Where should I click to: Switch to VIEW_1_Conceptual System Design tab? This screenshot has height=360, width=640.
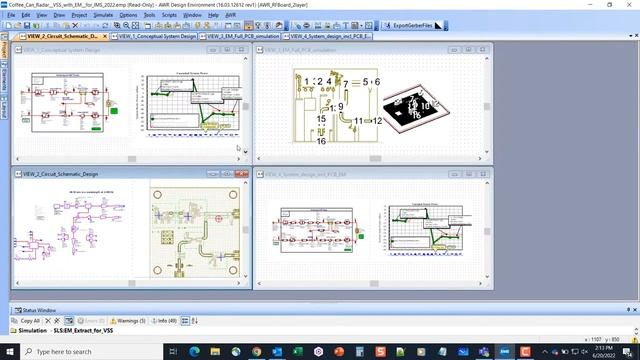click(x=153, y=36)
